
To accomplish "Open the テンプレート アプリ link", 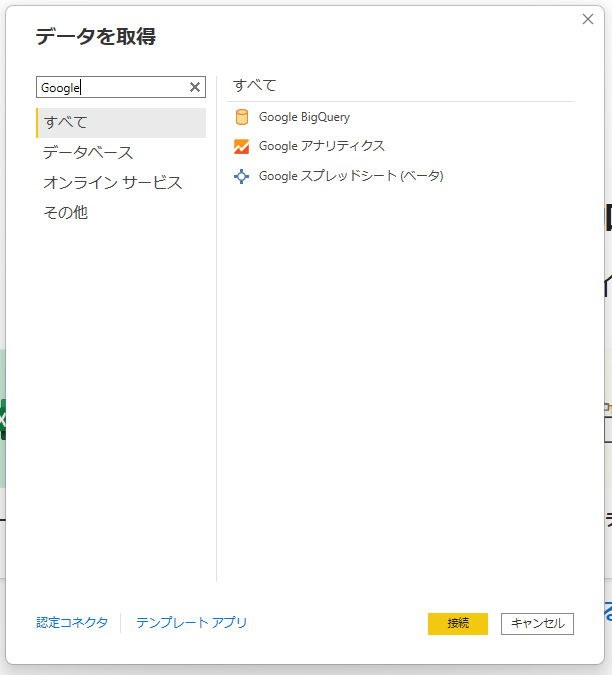I will tap(192, 622).
